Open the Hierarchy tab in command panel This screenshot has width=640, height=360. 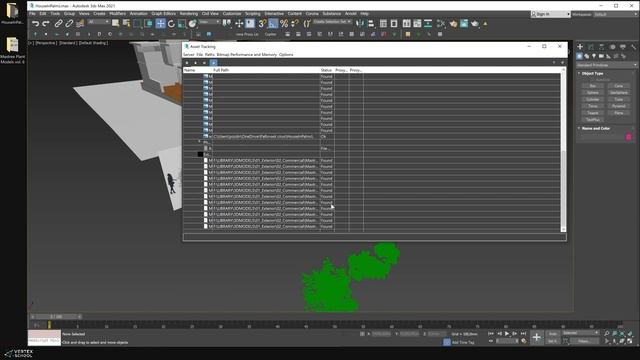coord(601,47)
